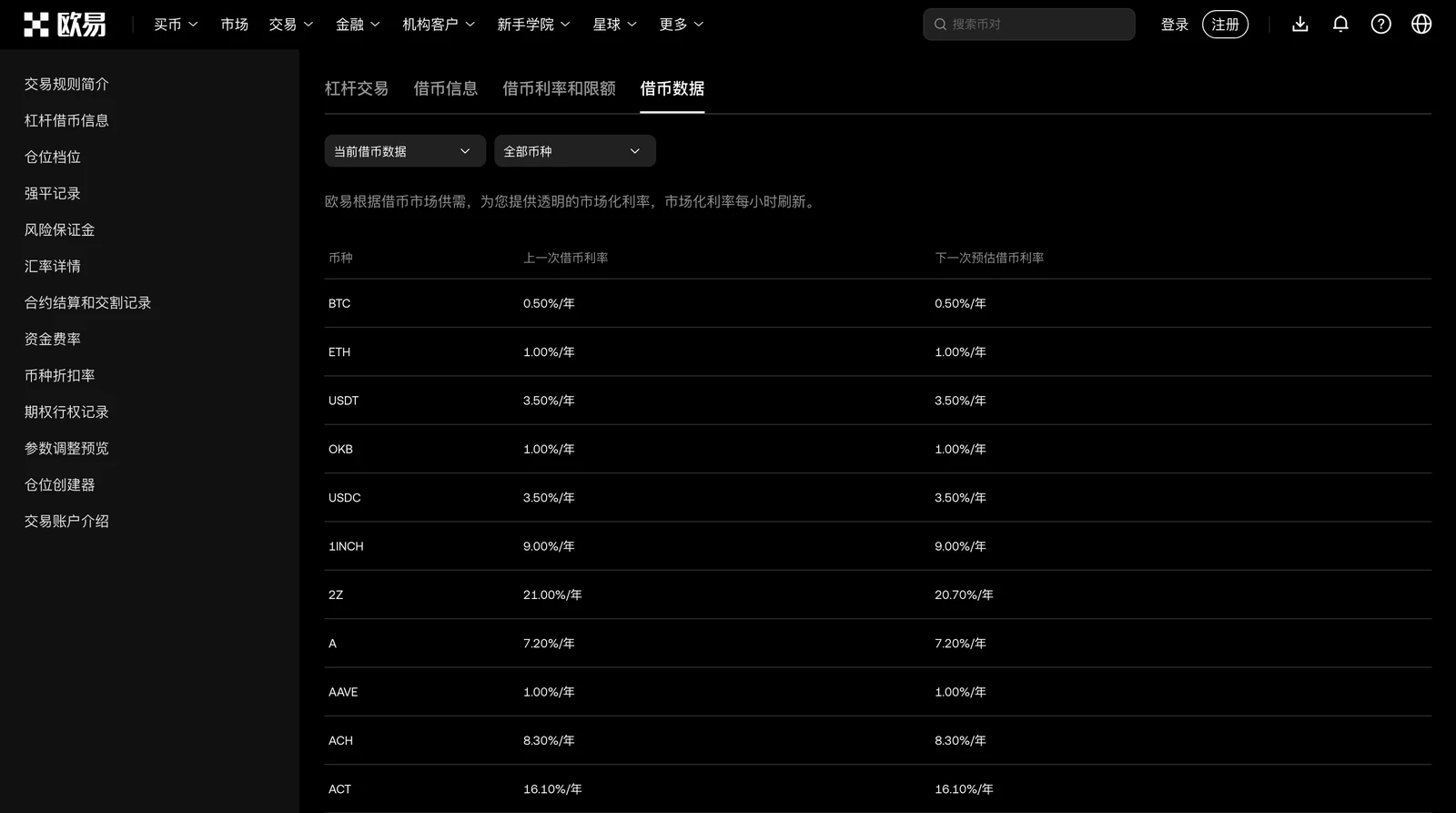Focus the 搜索币对 search field
The image size is (1456, 813).
1029,25
